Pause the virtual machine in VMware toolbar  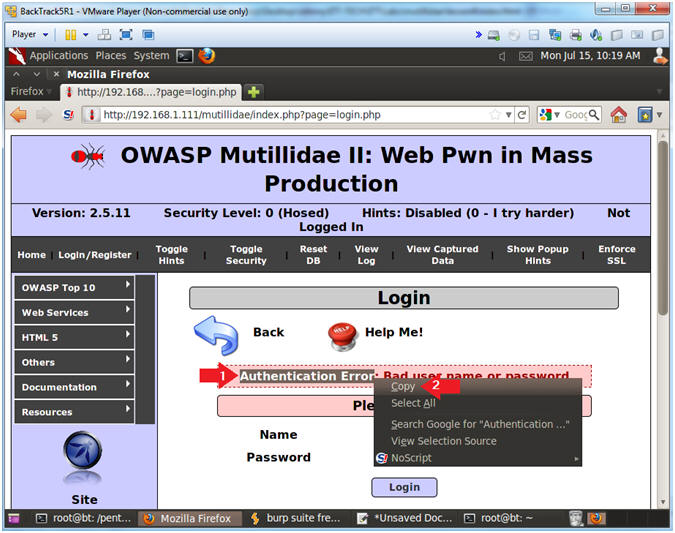tap(70, 34)
